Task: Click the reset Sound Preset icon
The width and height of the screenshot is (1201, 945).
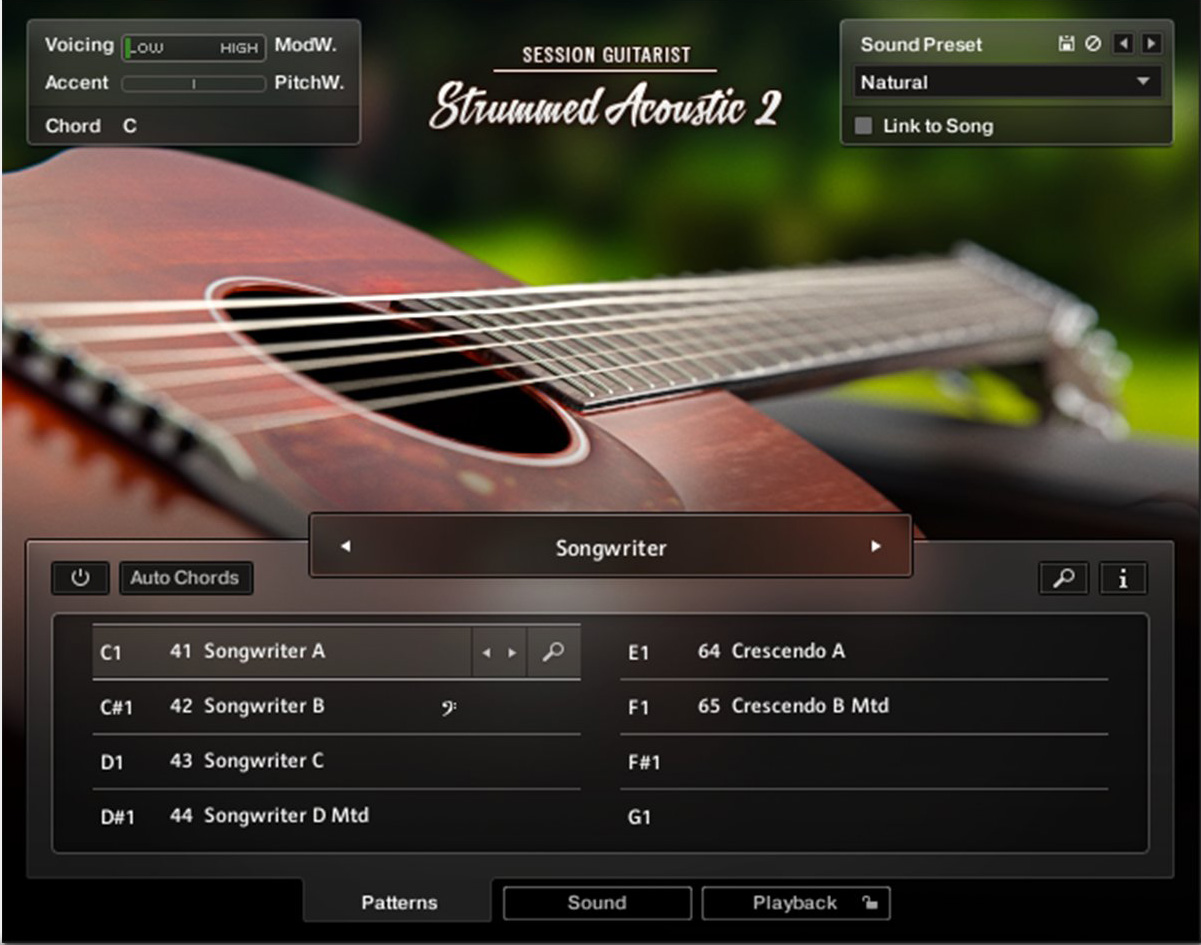Action: tap(1092, 43)
